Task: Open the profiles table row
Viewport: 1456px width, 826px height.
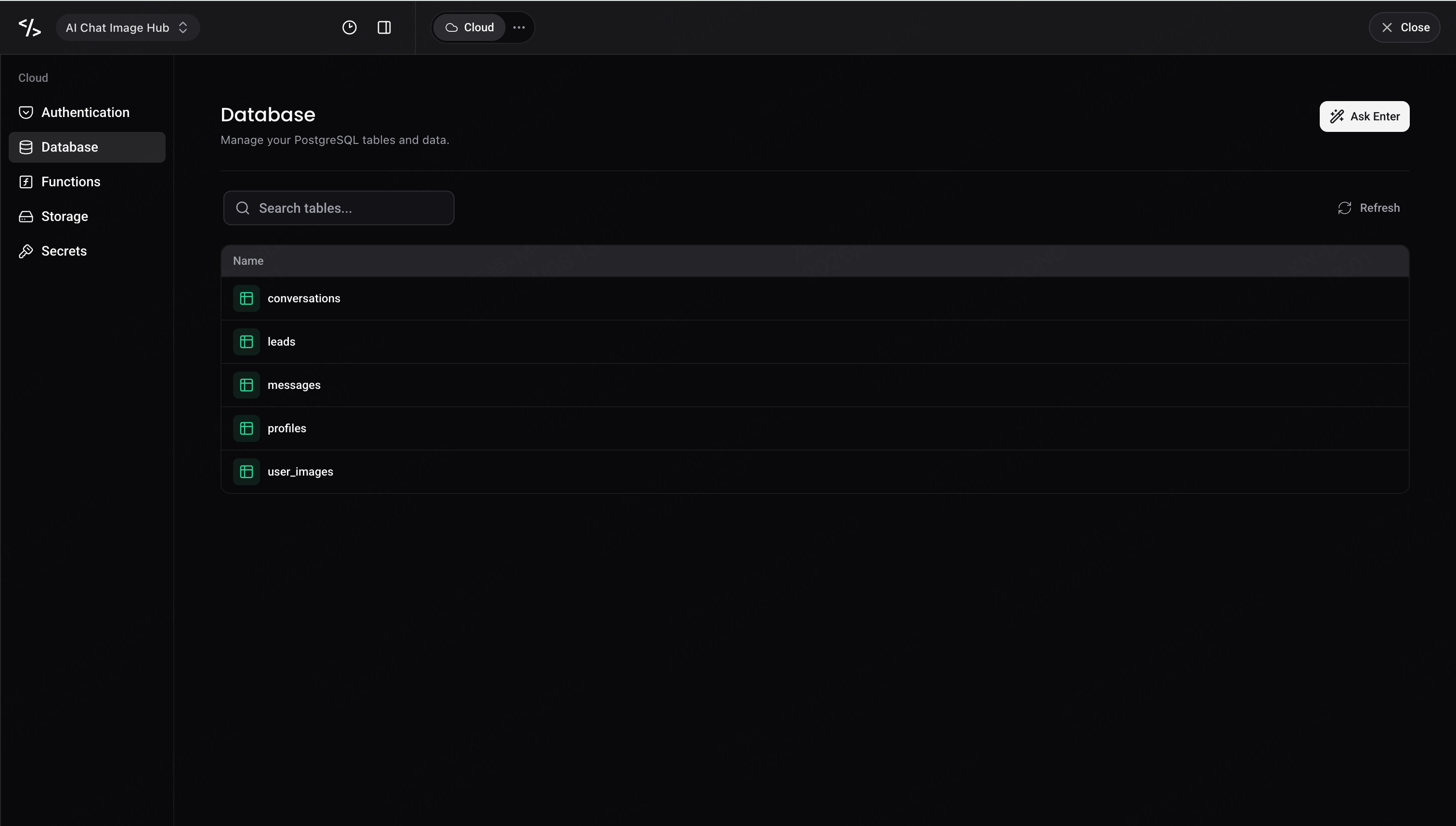Action: (x=815, y=428)
